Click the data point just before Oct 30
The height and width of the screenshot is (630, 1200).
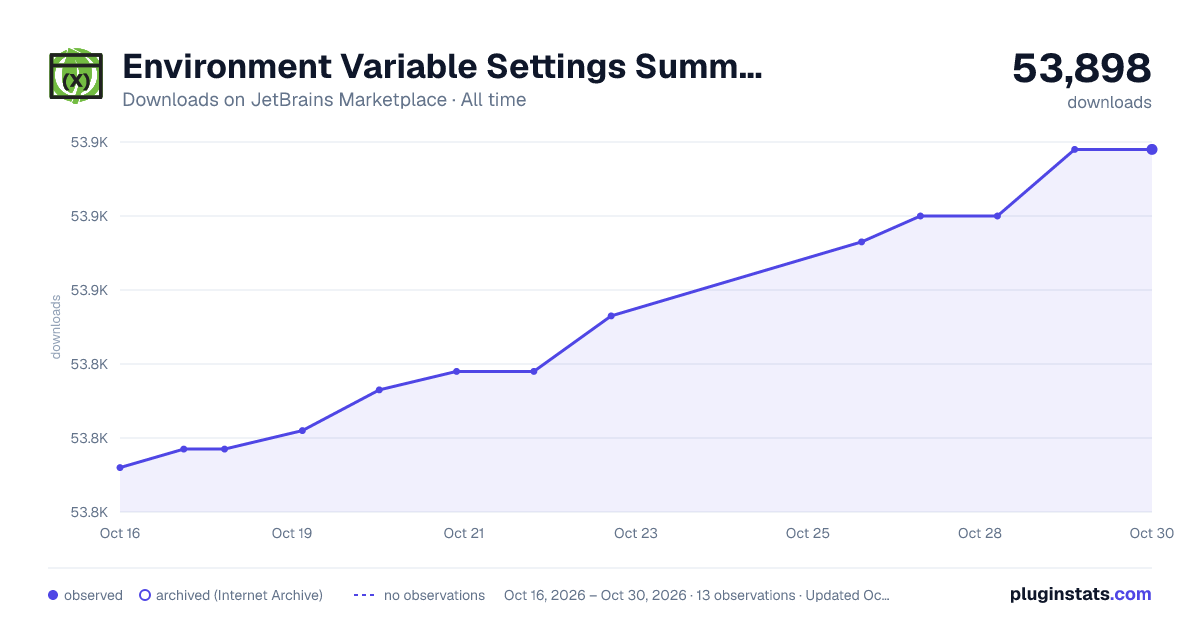(x=1075, y=149)
